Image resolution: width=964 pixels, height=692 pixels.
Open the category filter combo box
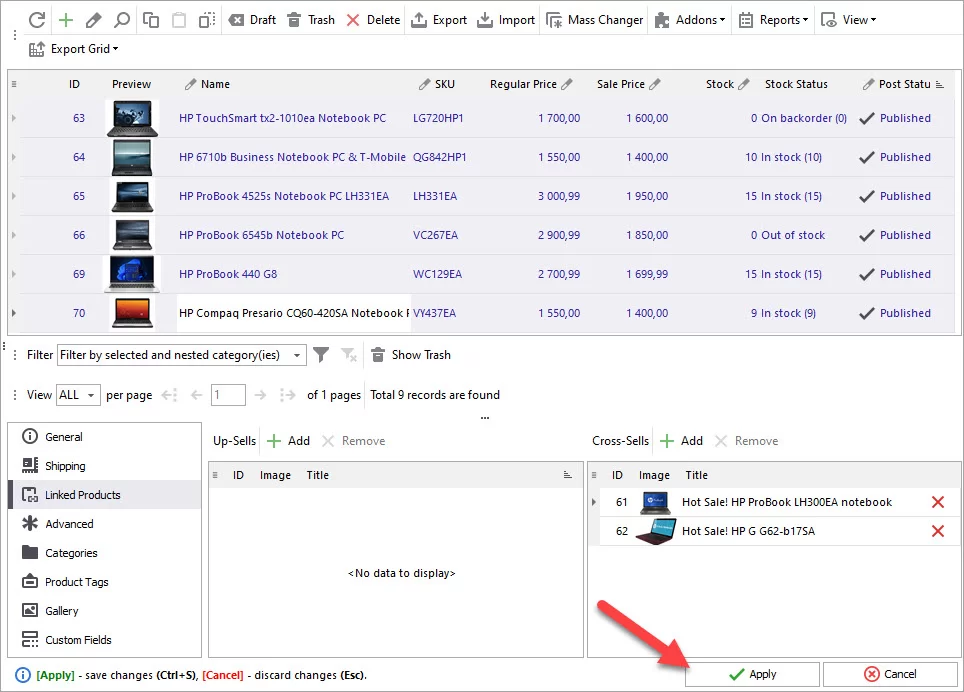click(182, 355)
